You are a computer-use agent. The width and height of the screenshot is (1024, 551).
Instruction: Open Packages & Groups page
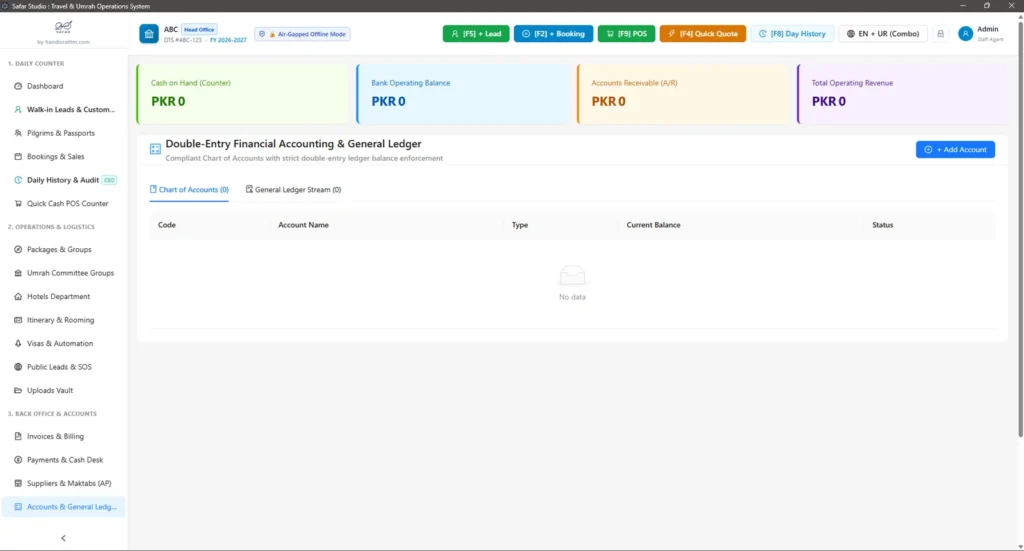64,249
